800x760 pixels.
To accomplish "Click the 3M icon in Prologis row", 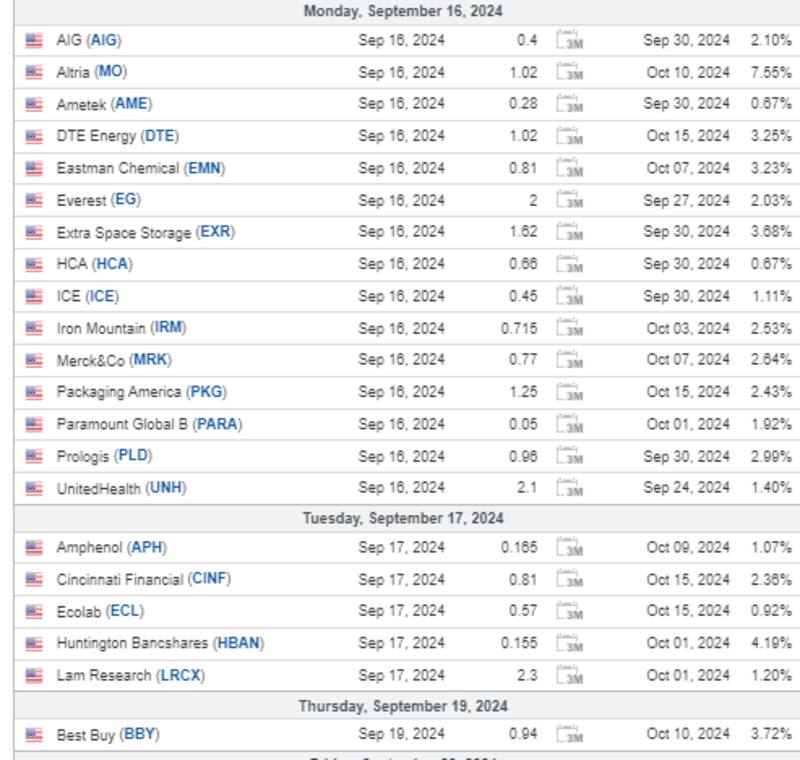I will point(570,457).
